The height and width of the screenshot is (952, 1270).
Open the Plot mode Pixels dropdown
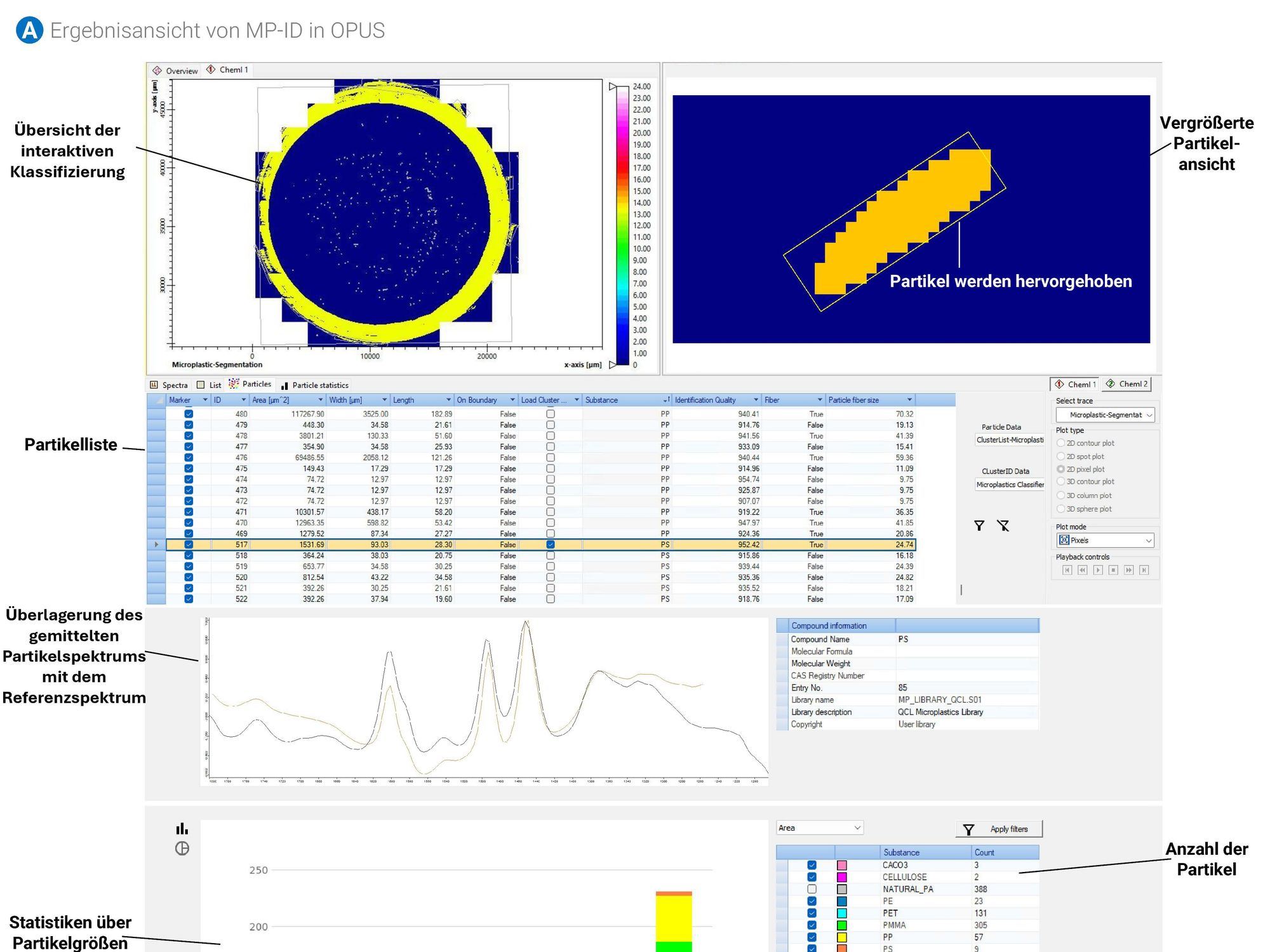pos(1105,541)
